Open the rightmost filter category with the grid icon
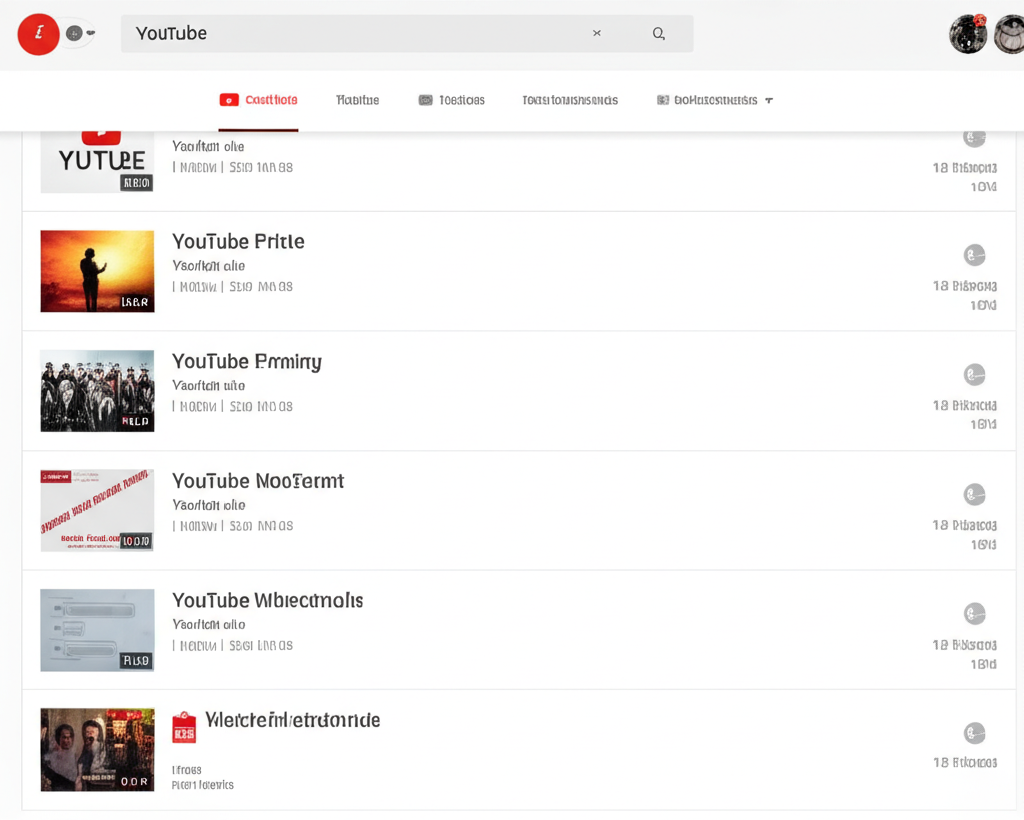Viewport: 1024px width, 820px height. point(714,100)
